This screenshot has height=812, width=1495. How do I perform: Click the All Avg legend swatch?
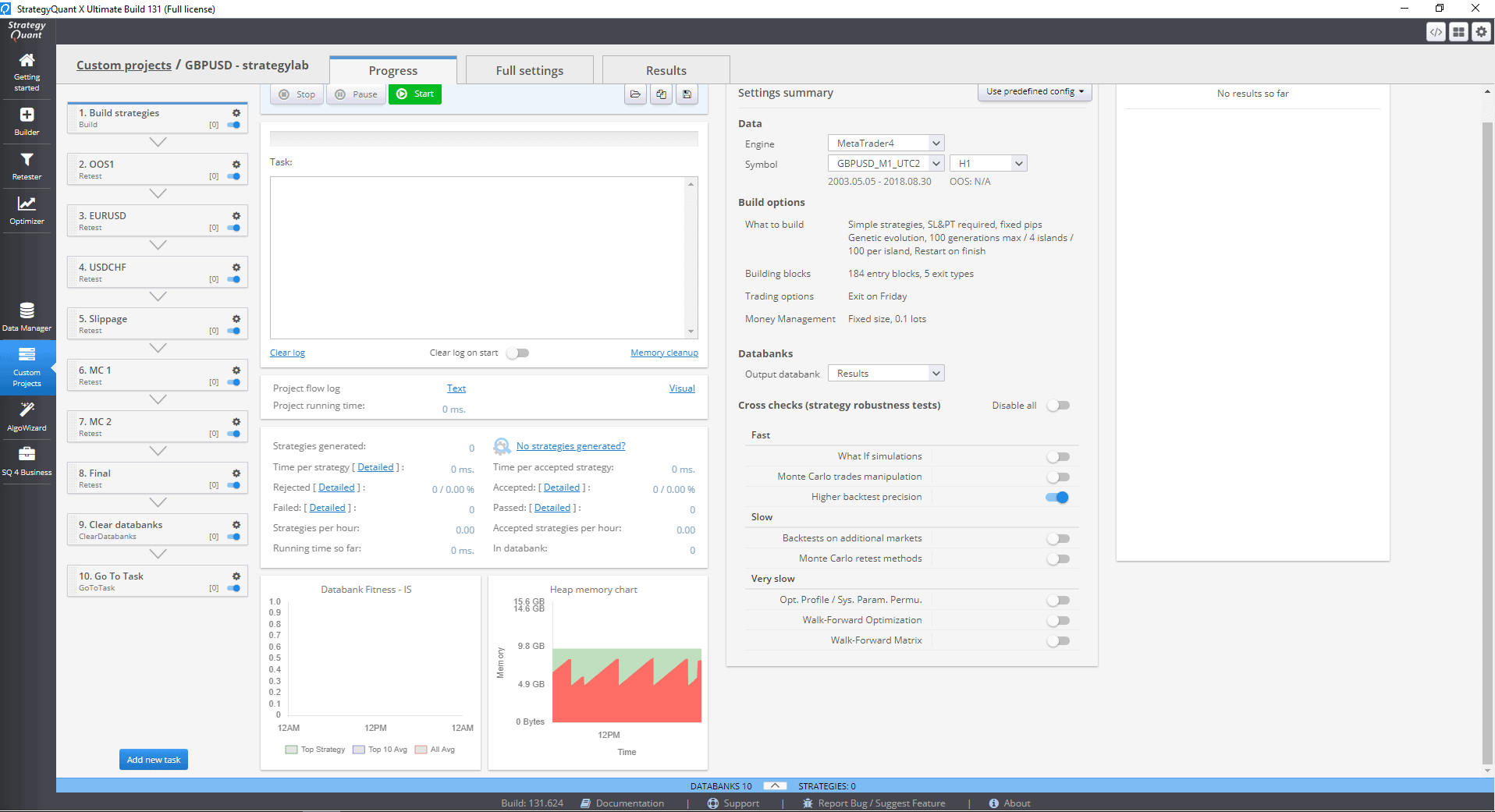pos(421,750)
